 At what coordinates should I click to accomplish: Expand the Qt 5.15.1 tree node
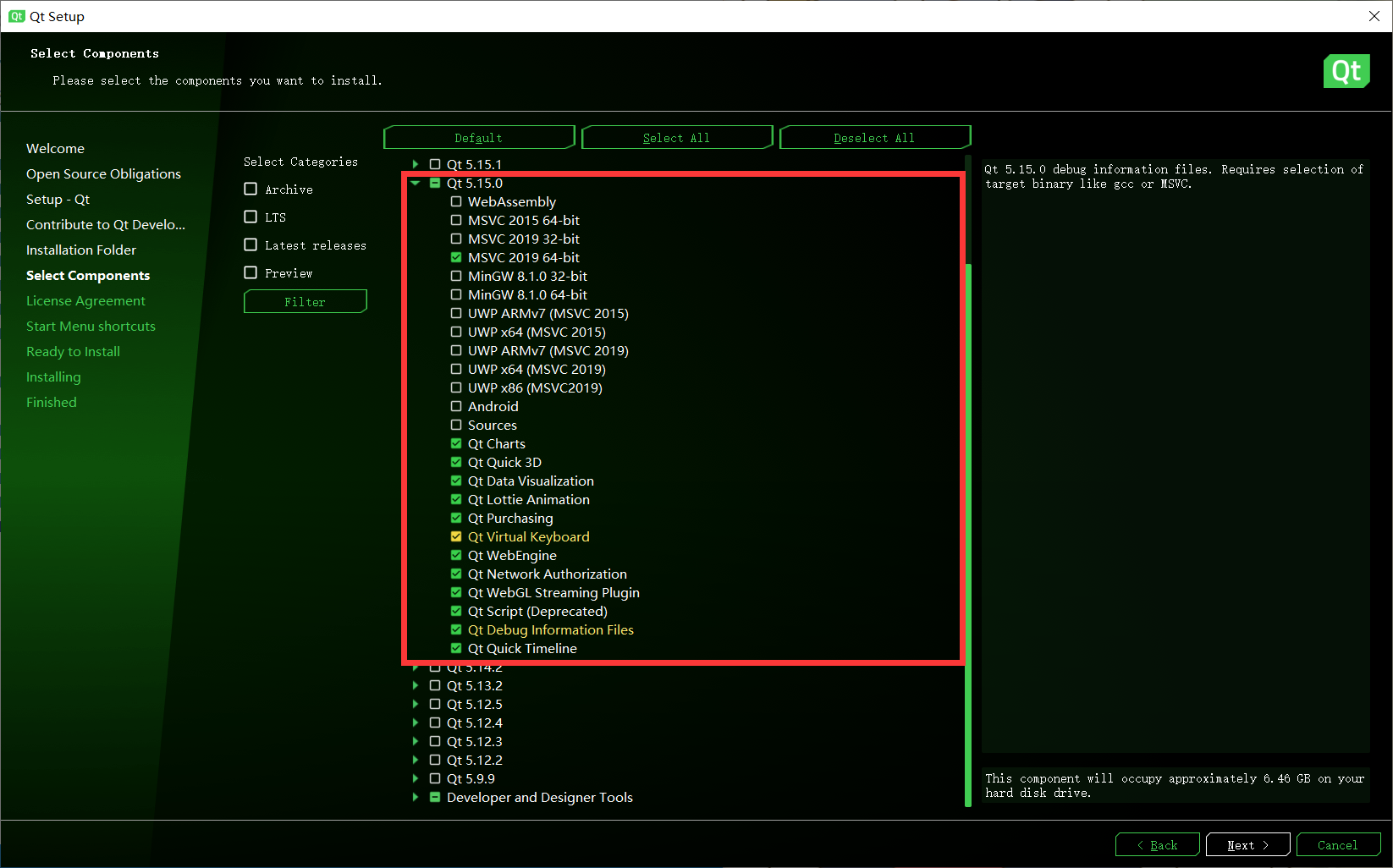click(x=416, y=164)
